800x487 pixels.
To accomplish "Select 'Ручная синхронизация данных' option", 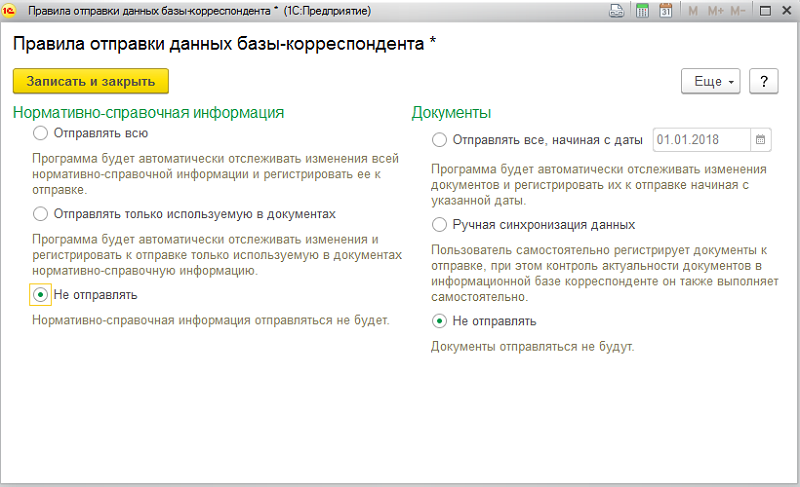I will 439,224.
